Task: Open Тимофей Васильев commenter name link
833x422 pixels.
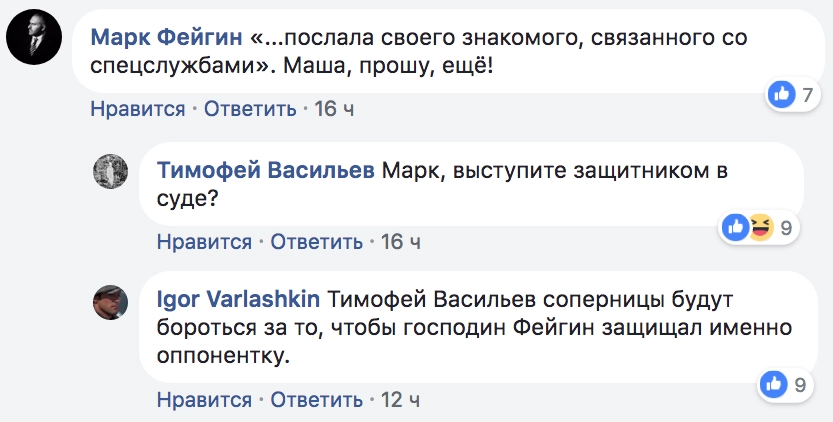Action: 266,170
